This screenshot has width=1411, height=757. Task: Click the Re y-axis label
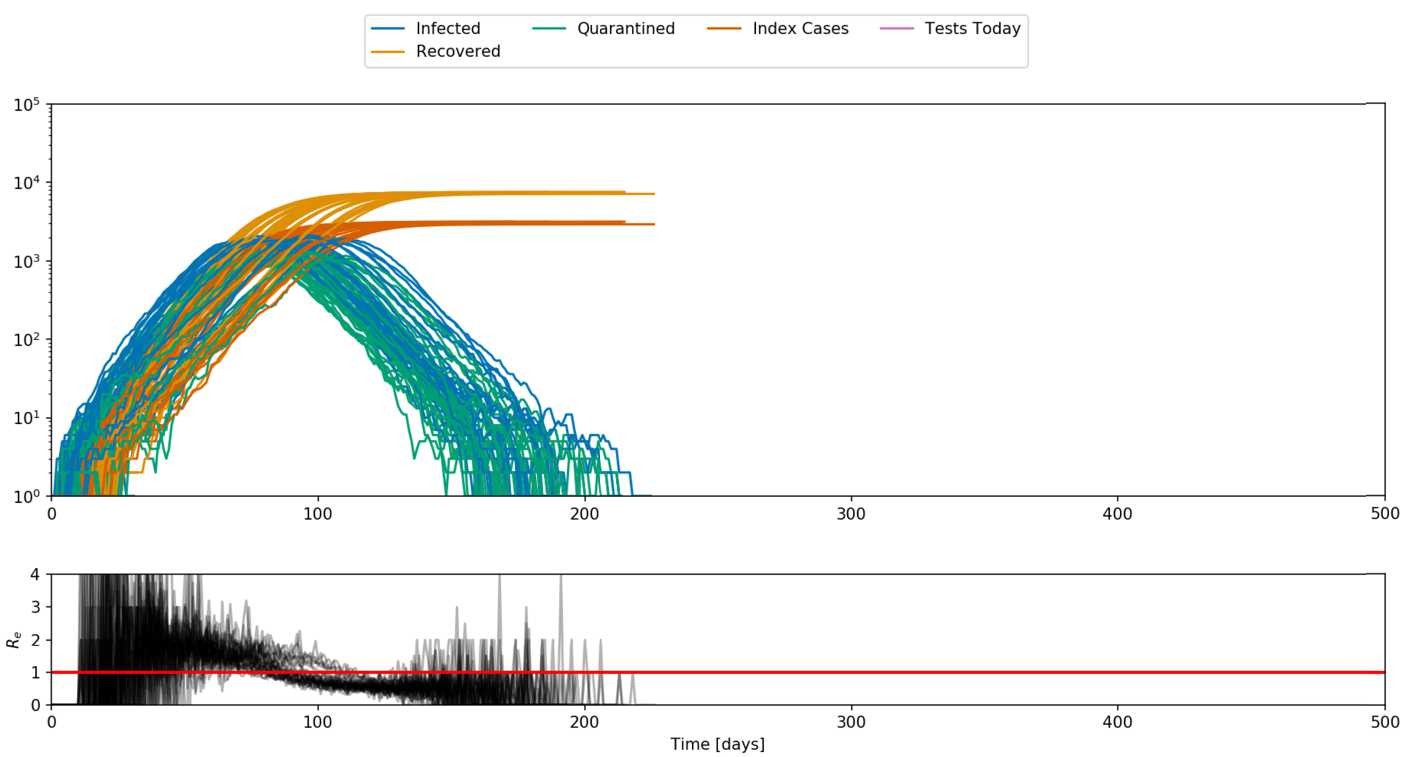tap(12, 640)
